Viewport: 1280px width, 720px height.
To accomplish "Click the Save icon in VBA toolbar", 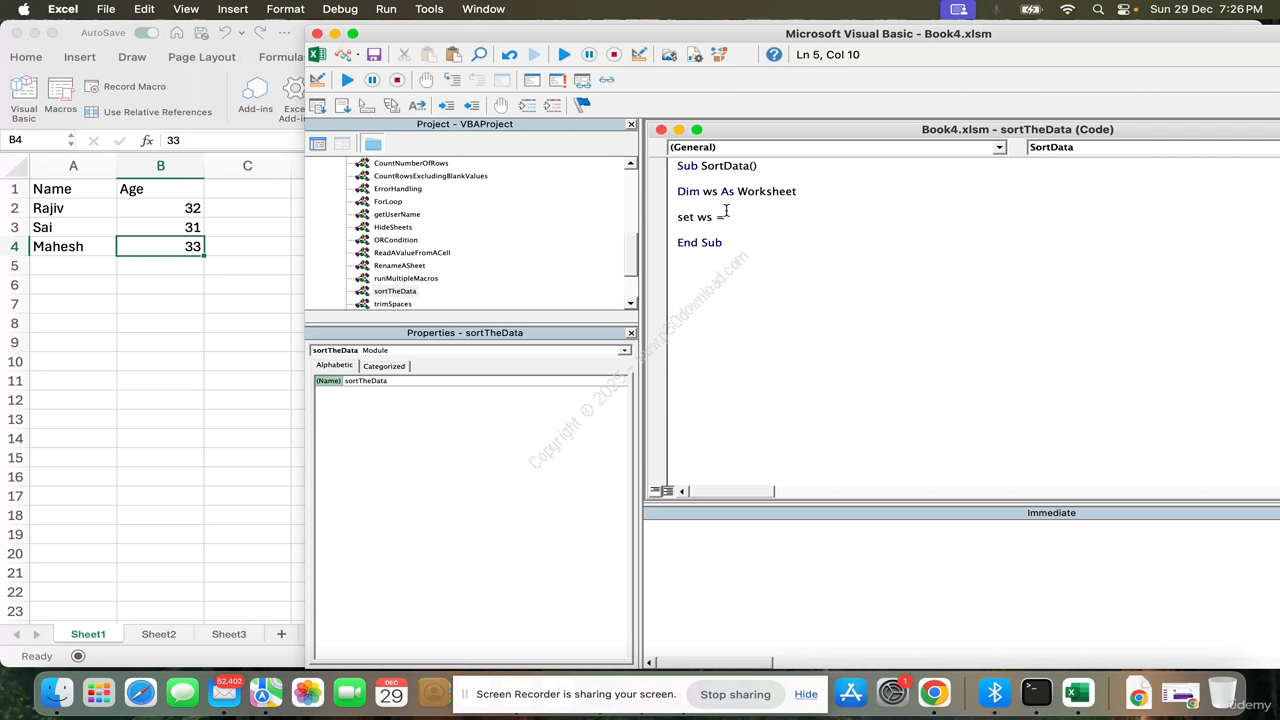I will point(374,54).
